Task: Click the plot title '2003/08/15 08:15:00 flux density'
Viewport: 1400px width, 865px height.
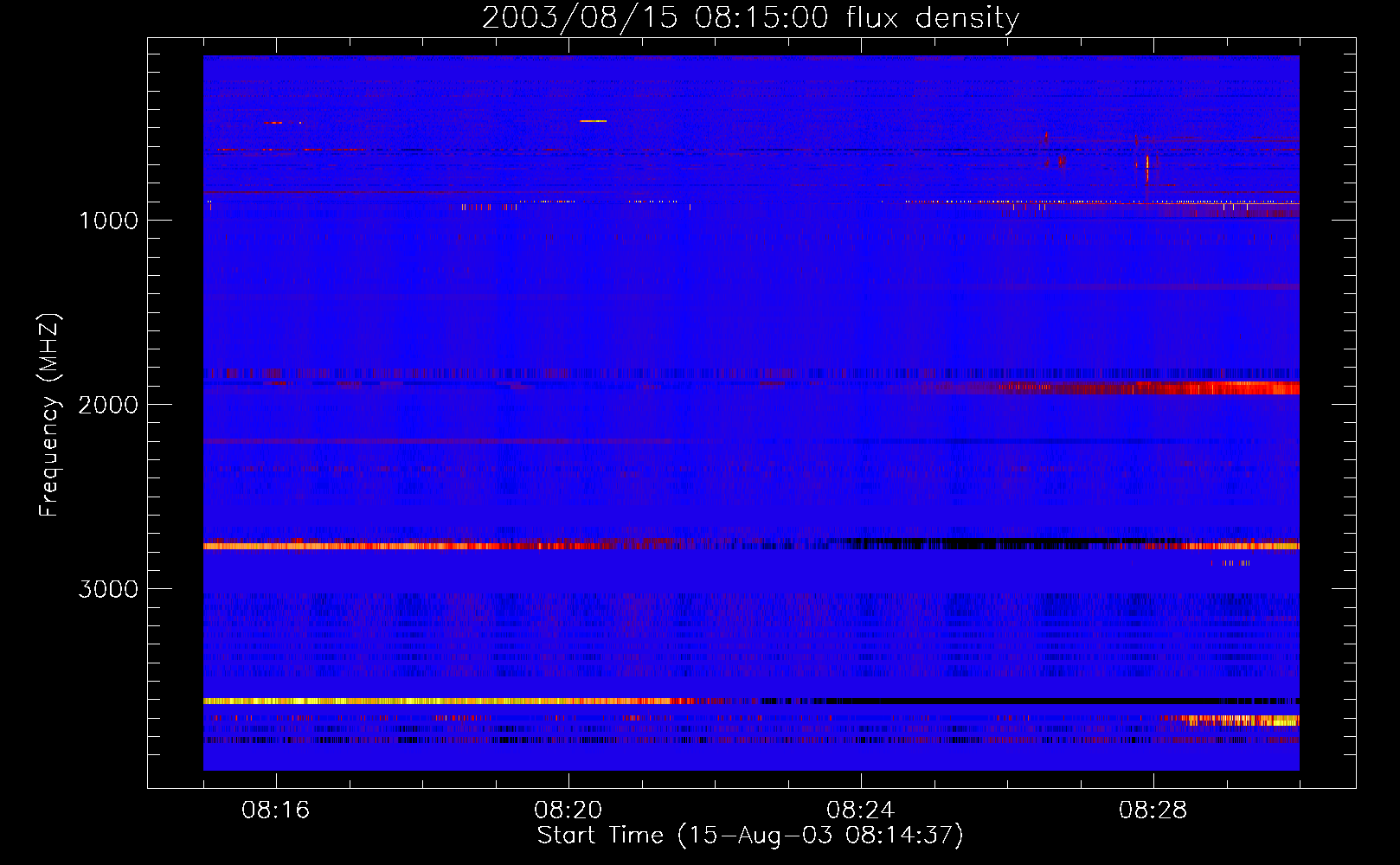Action: pos(750,17)
